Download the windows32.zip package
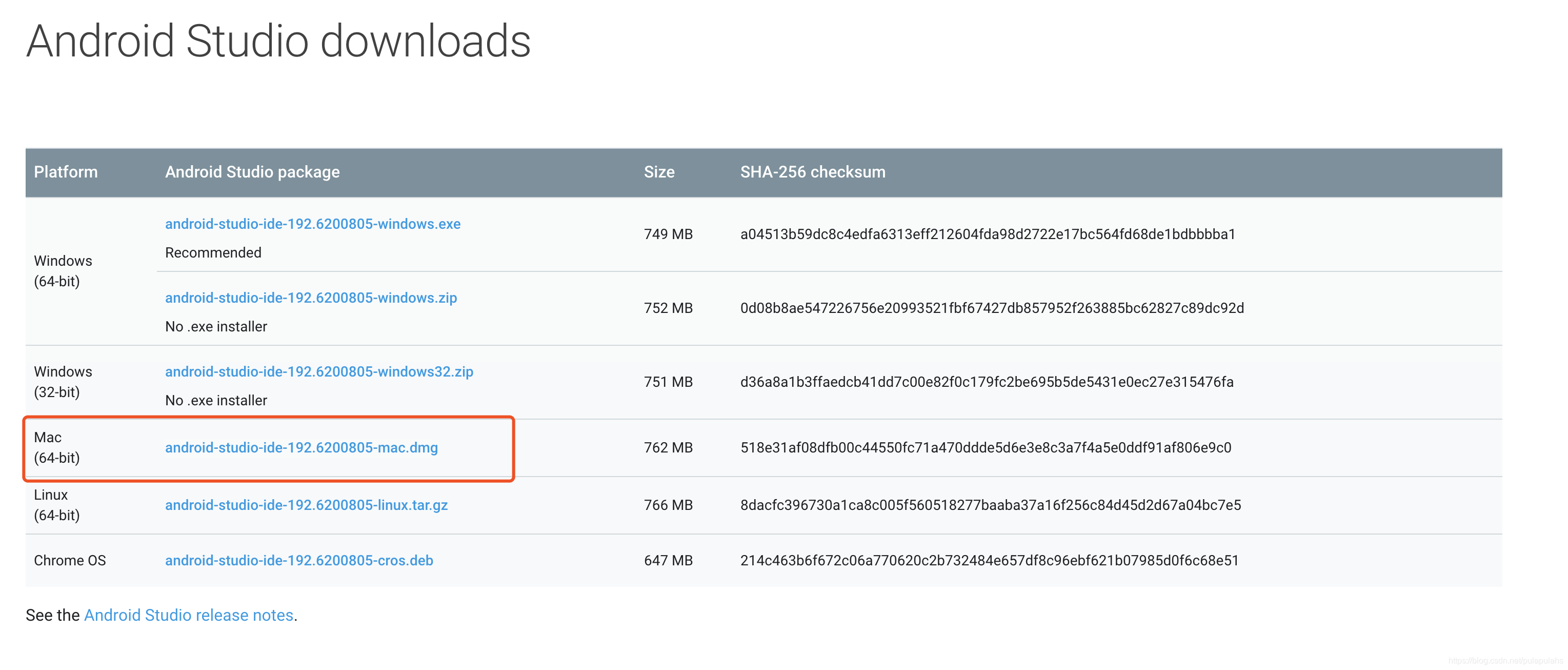Viewport: 1568px width, 670px height. coord(319,371)
